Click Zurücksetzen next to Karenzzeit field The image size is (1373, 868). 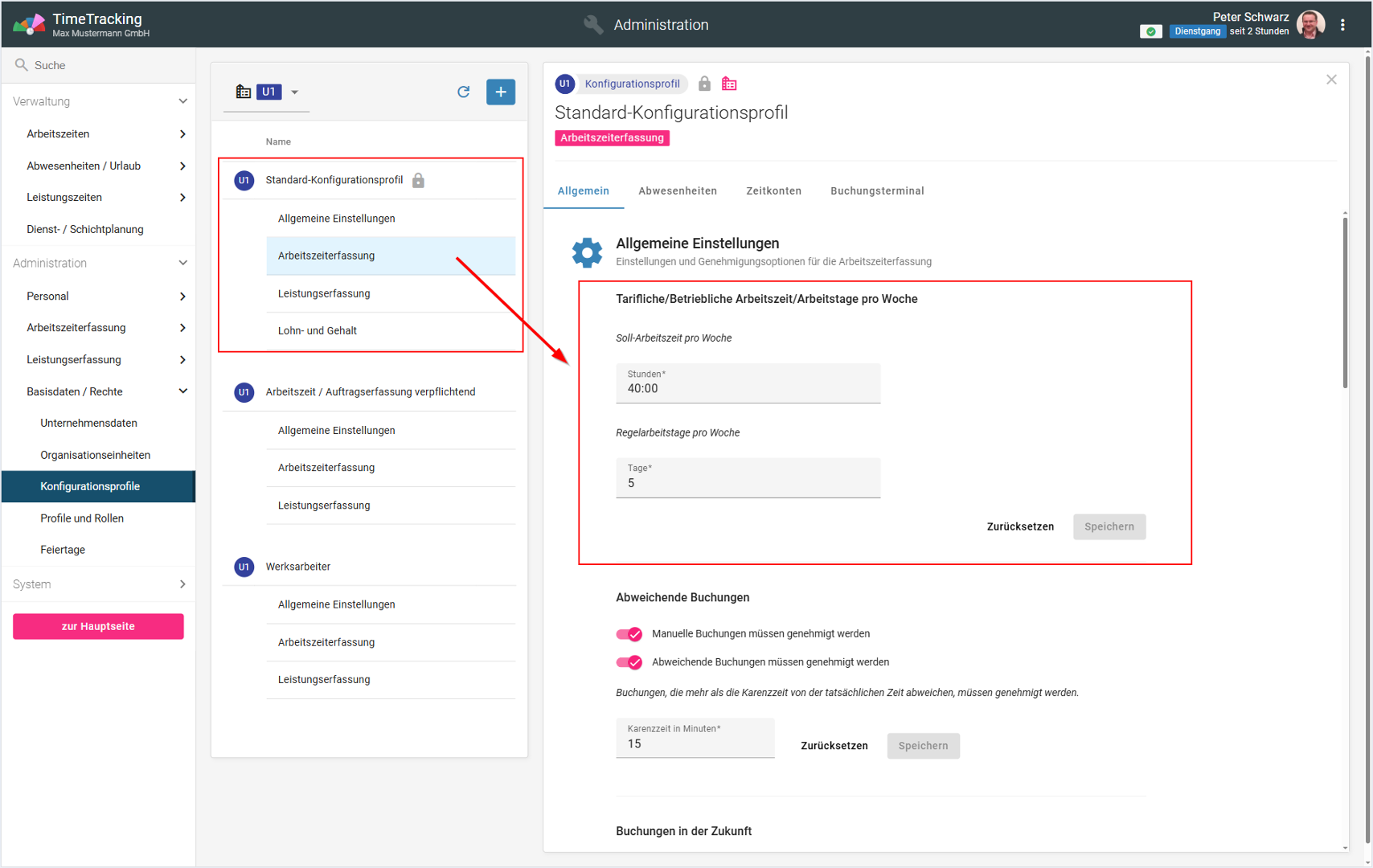tap(834, 746)
